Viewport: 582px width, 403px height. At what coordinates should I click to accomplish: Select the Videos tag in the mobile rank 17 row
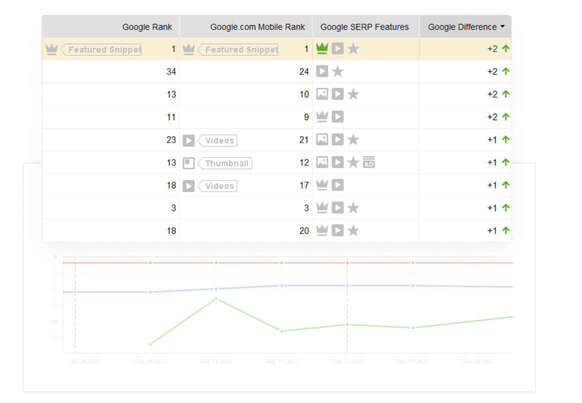[x=218, y=186]
